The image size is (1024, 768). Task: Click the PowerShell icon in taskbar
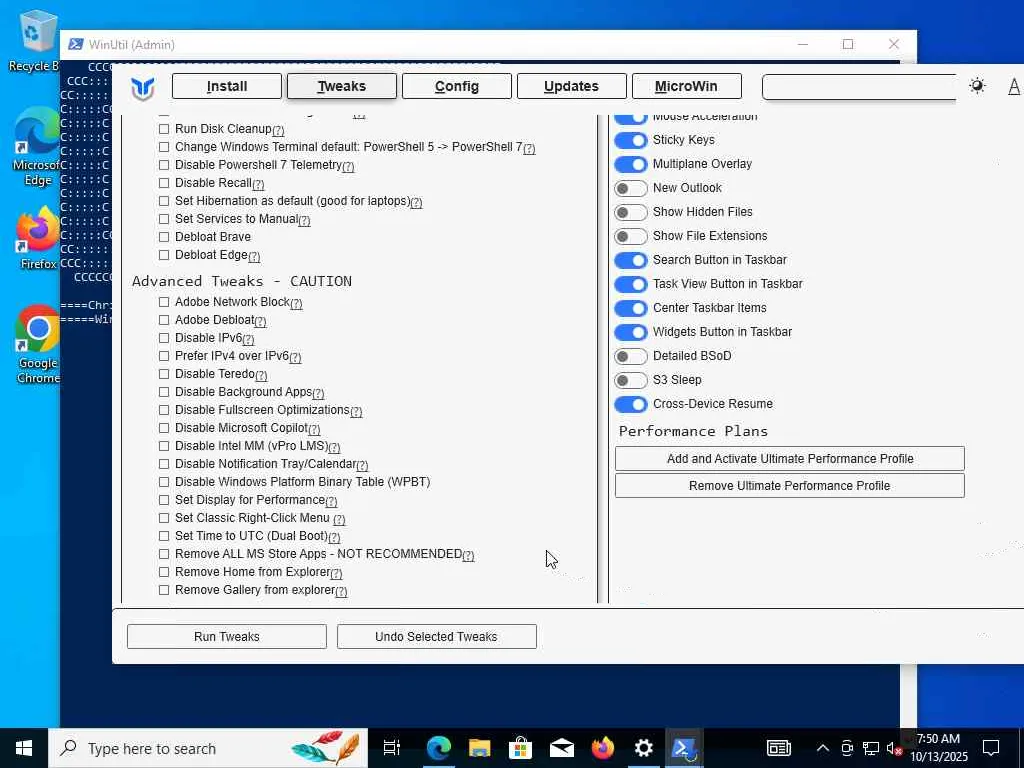pyautogui.click(x=684, y=748)
